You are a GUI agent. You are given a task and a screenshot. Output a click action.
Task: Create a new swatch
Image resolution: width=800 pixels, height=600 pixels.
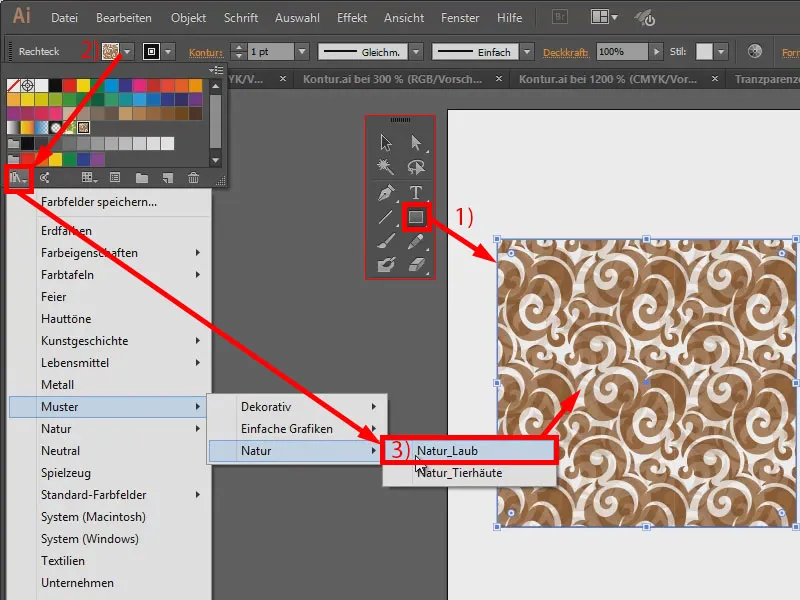click(x=168, y=178)
